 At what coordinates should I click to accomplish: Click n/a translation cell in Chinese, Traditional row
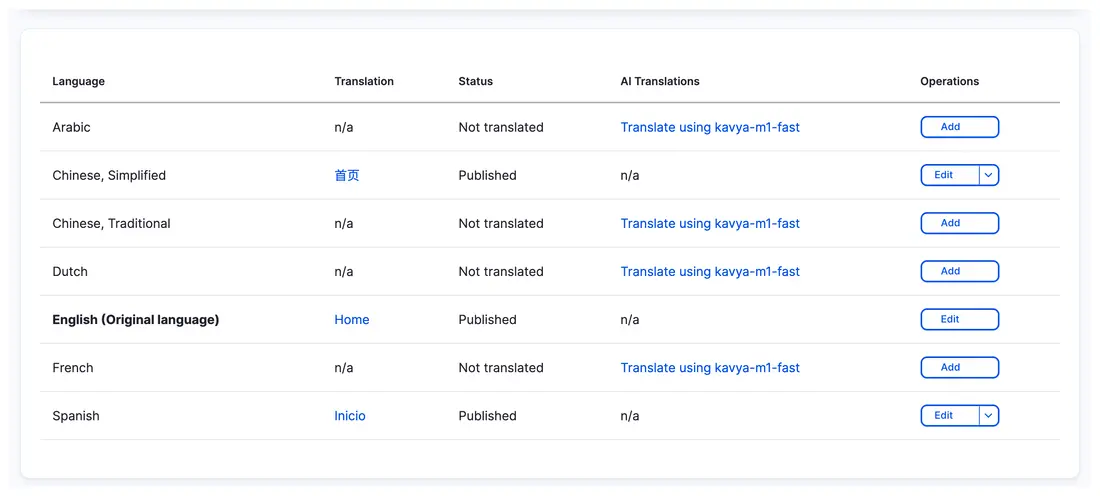[x=344, y=224]
